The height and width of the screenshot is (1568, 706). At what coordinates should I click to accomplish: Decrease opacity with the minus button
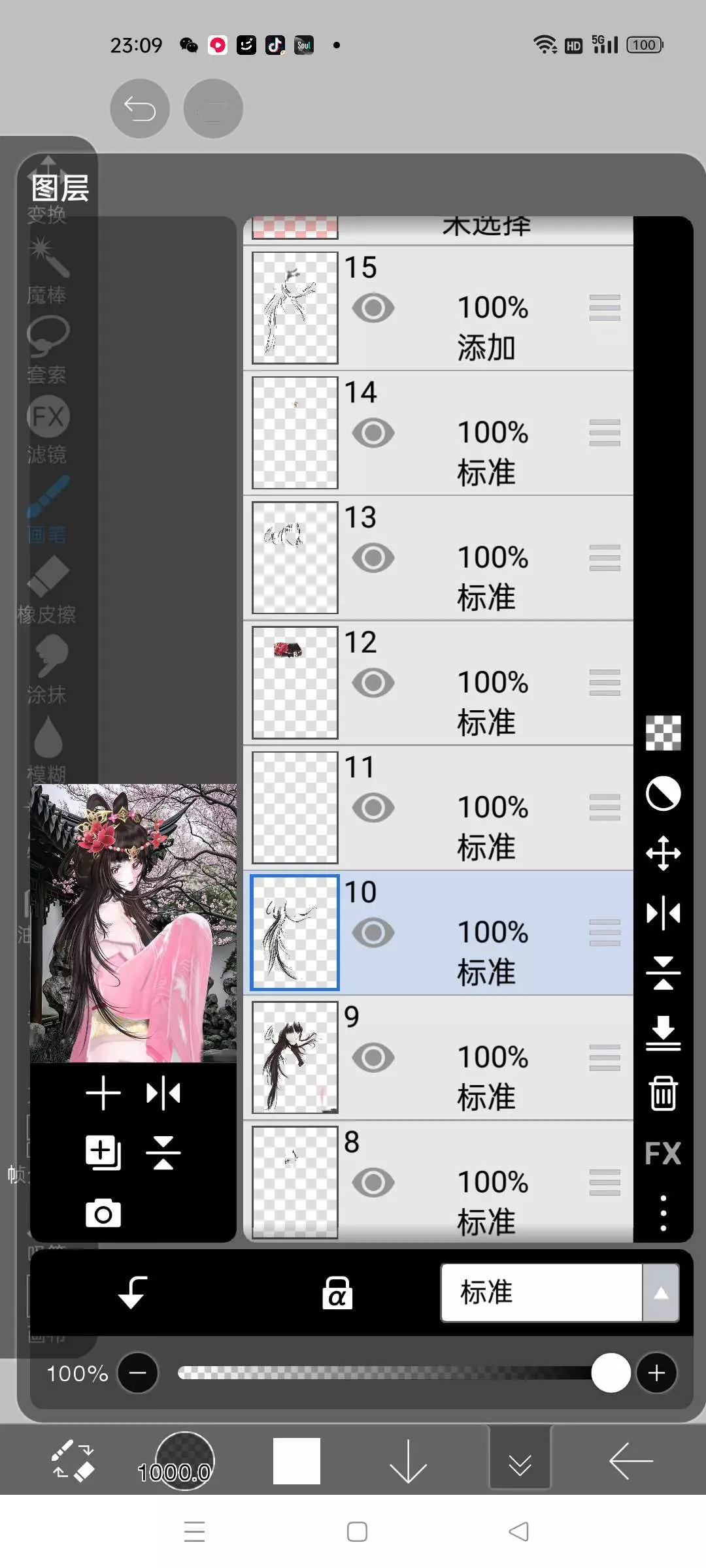coord(138,1373)
